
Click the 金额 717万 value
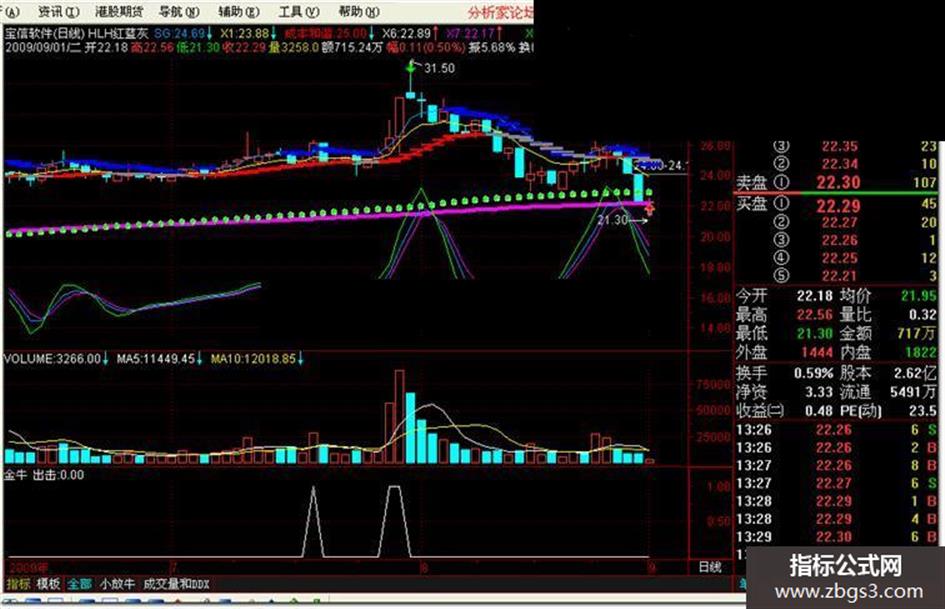tap(917, 333)
